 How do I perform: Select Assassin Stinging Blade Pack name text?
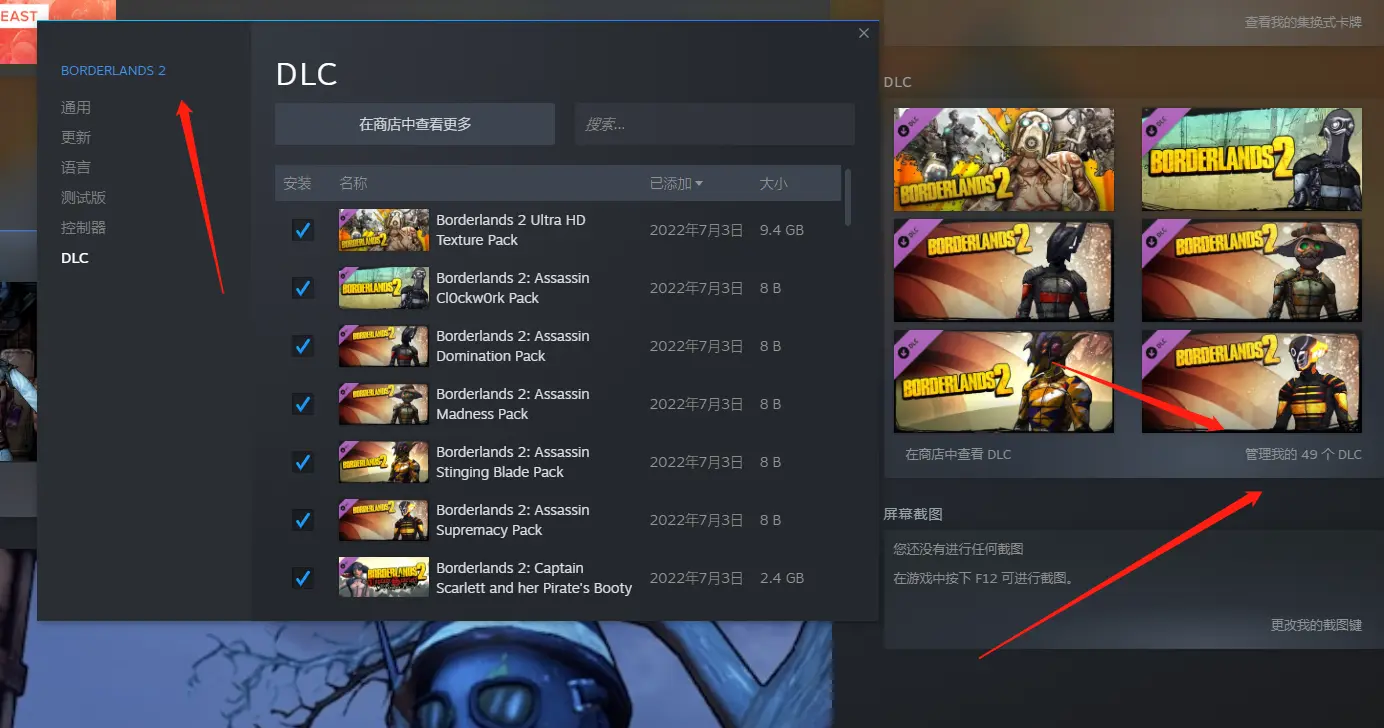click(x=513, y=462)
